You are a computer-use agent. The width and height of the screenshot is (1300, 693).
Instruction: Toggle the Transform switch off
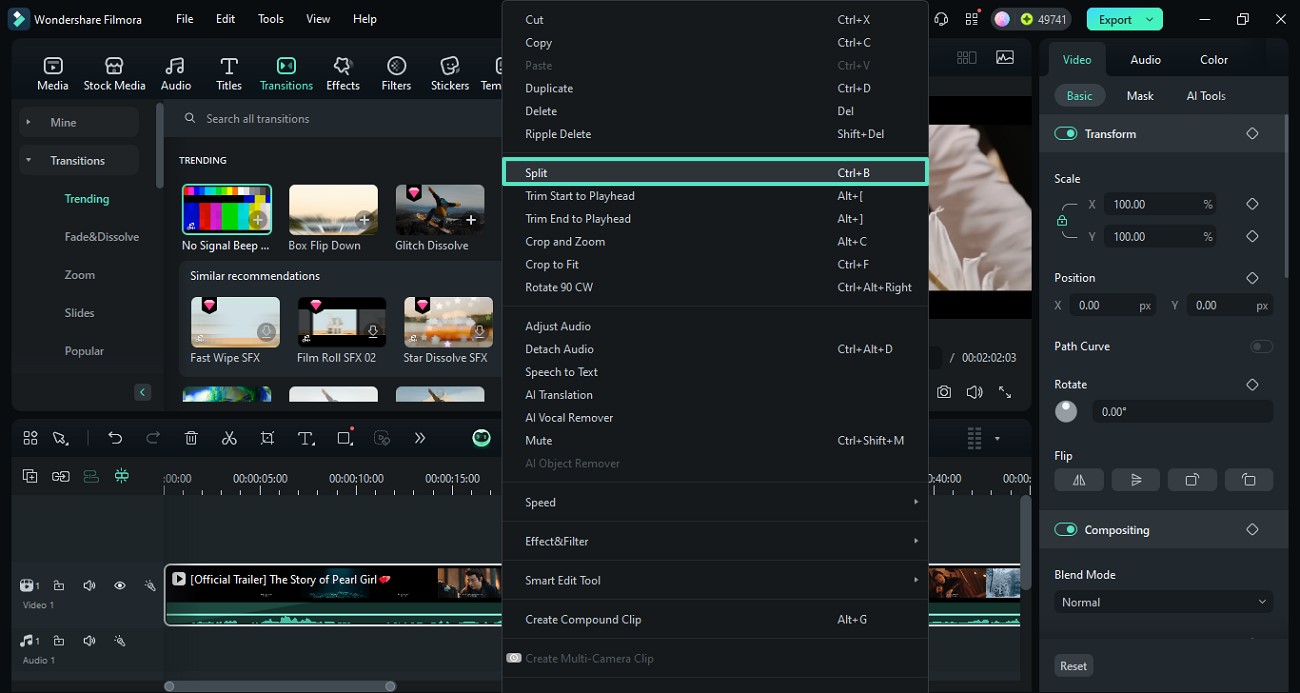pyautogui.click(x=1066, y=134)
